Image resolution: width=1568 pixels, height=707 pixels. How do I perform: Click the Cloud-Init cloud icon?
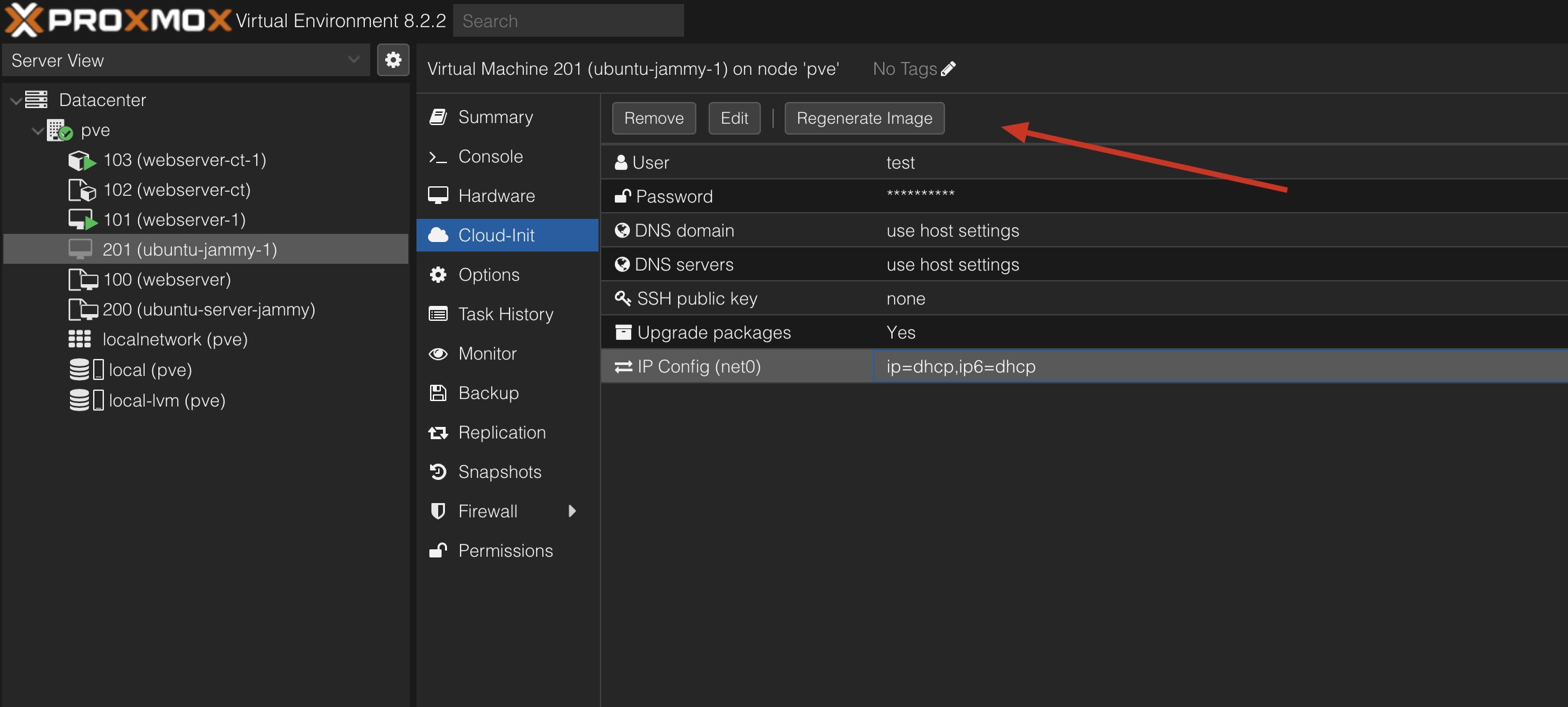pyautogui.click(x=438, y=235)
